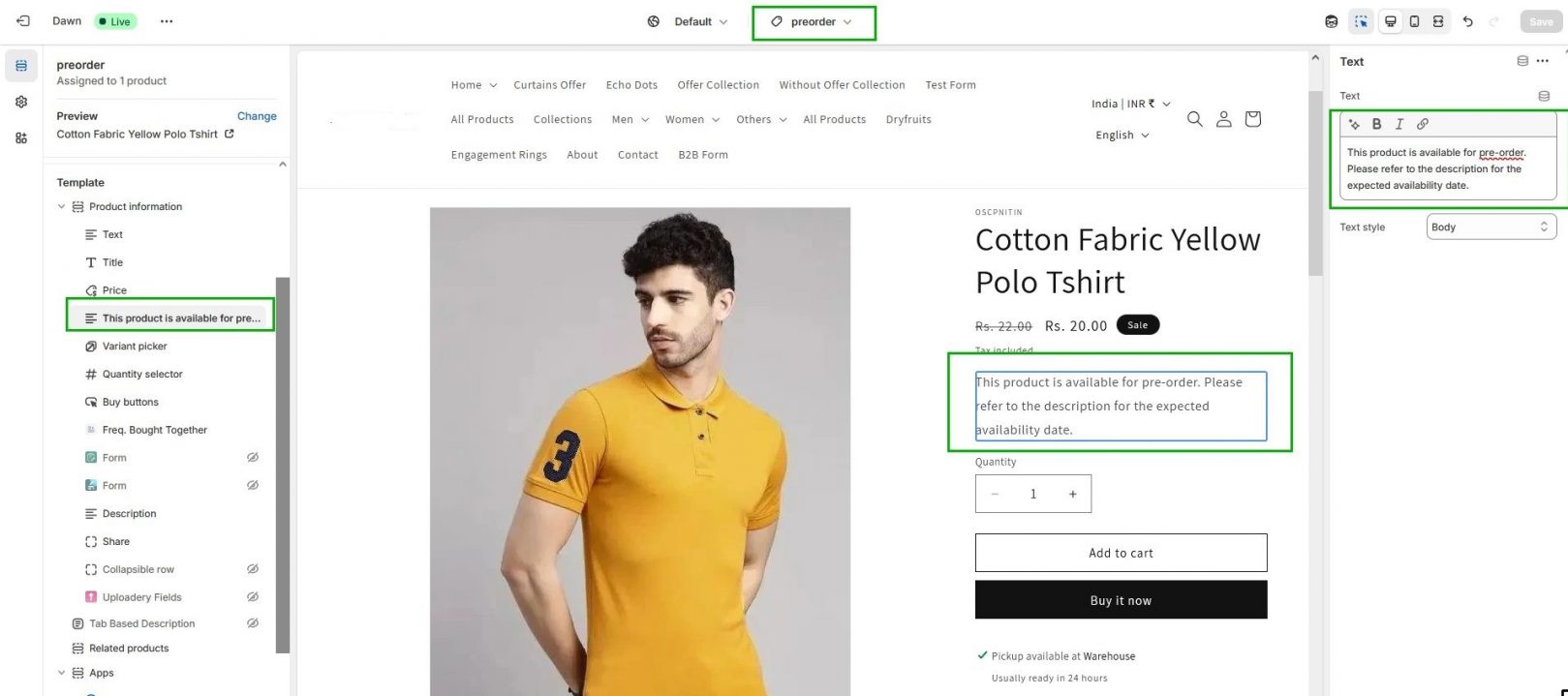This screenshot has width=1568, height=696.
Task: Apply italic formatting in text editor
Action: (1399, 124)
